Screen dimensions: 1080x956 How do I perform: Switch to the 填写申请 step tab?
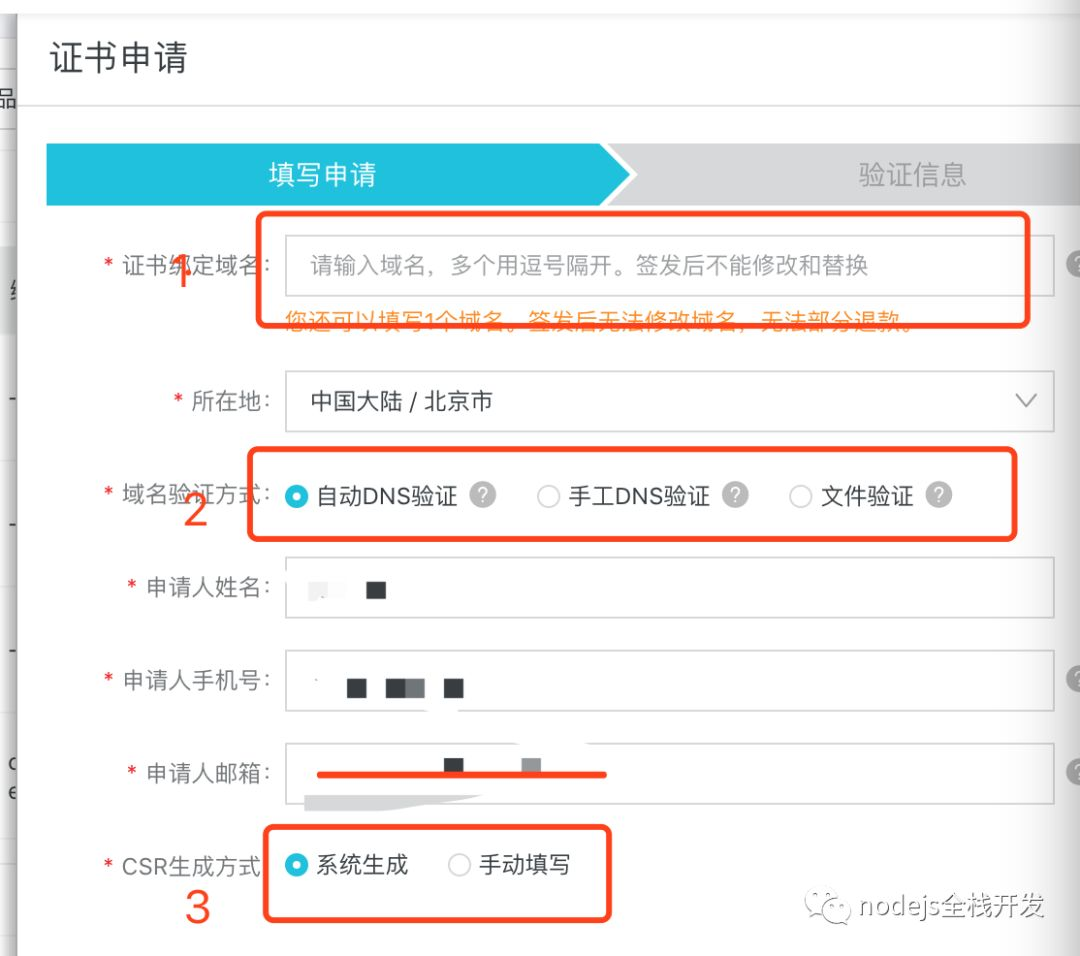(322, 175)
